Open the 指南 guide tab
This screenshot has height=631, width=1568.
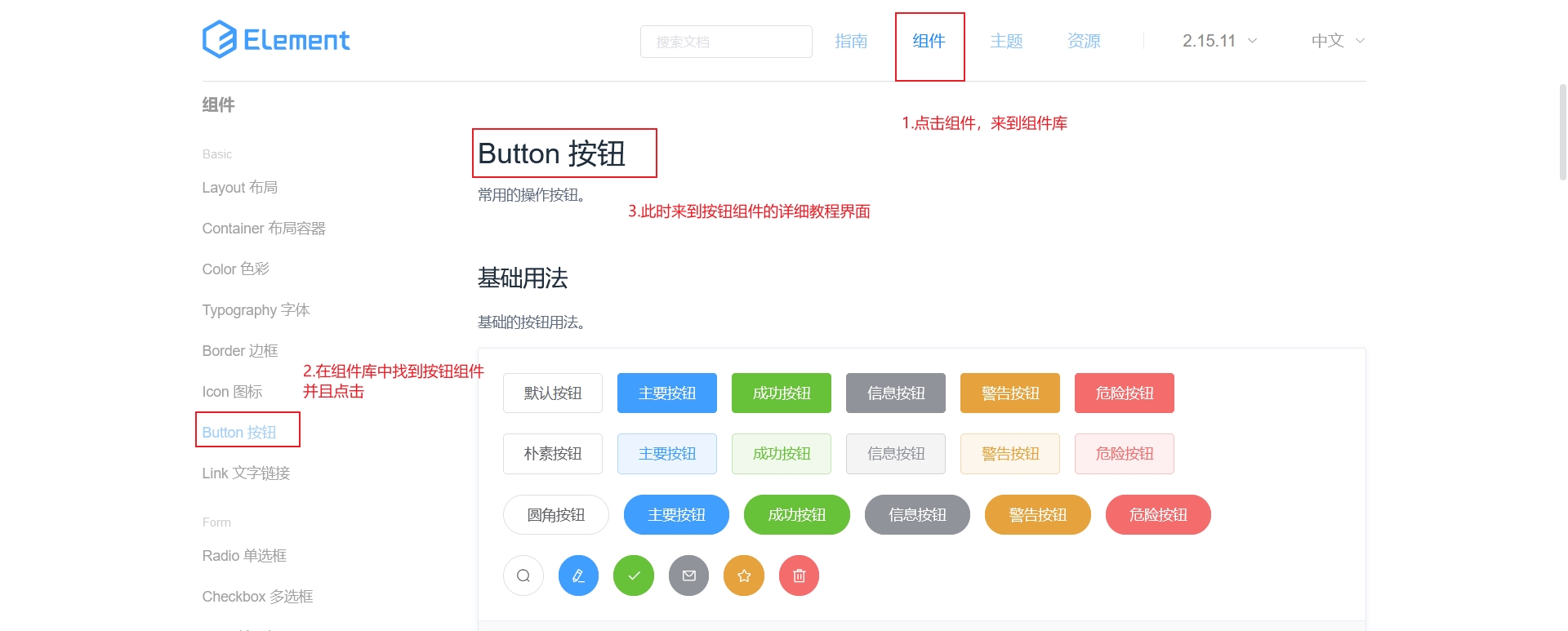point(851,41)
